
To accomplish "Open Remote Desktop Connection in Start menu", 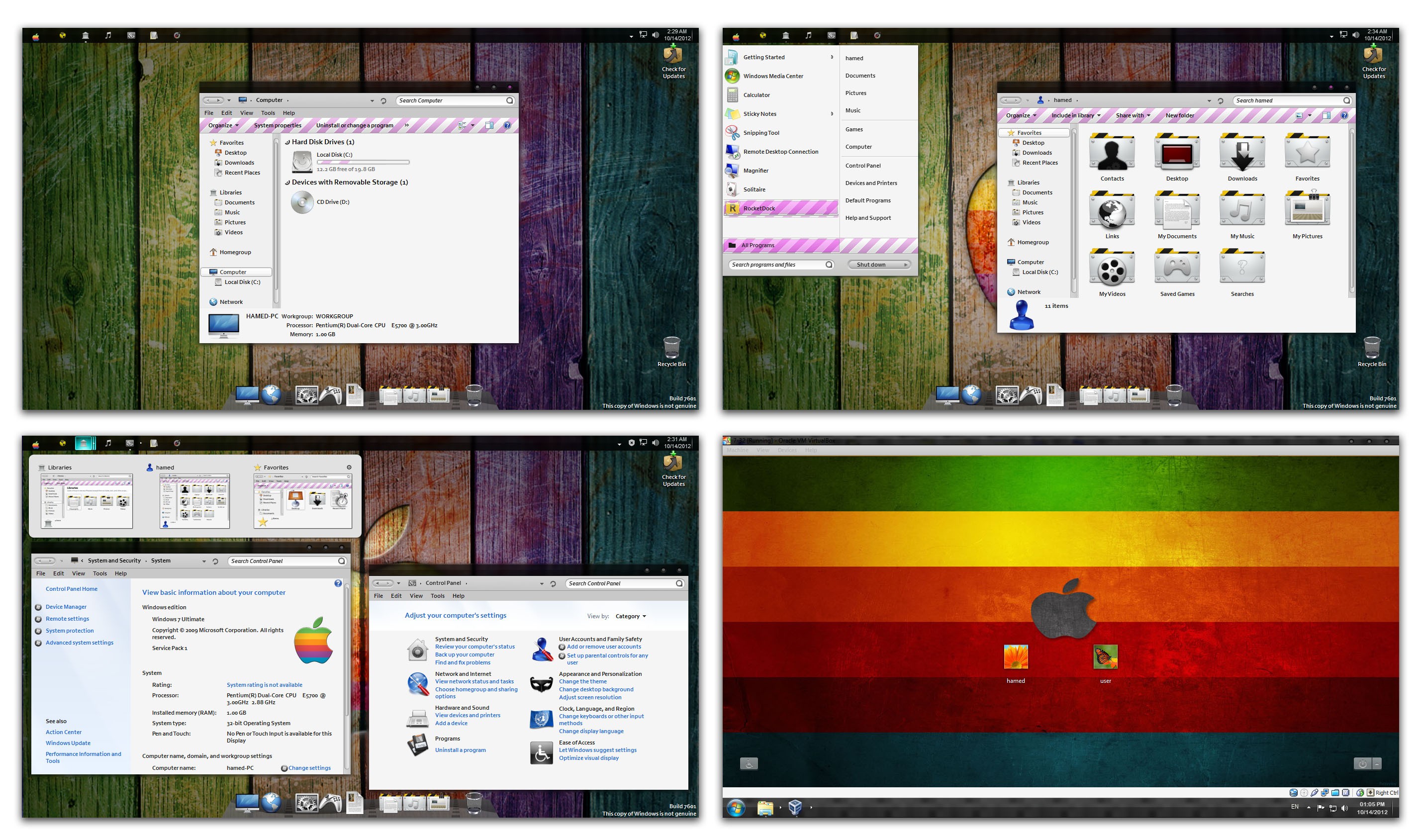I will point(780,152).
